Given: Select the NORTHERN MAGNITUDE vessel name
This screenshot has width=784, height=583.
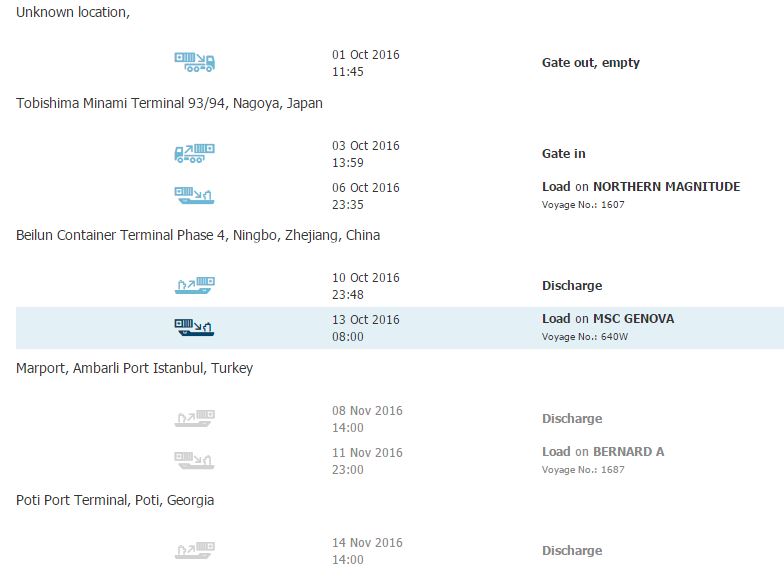Looking at the screenshot, I should click(666, 186).
